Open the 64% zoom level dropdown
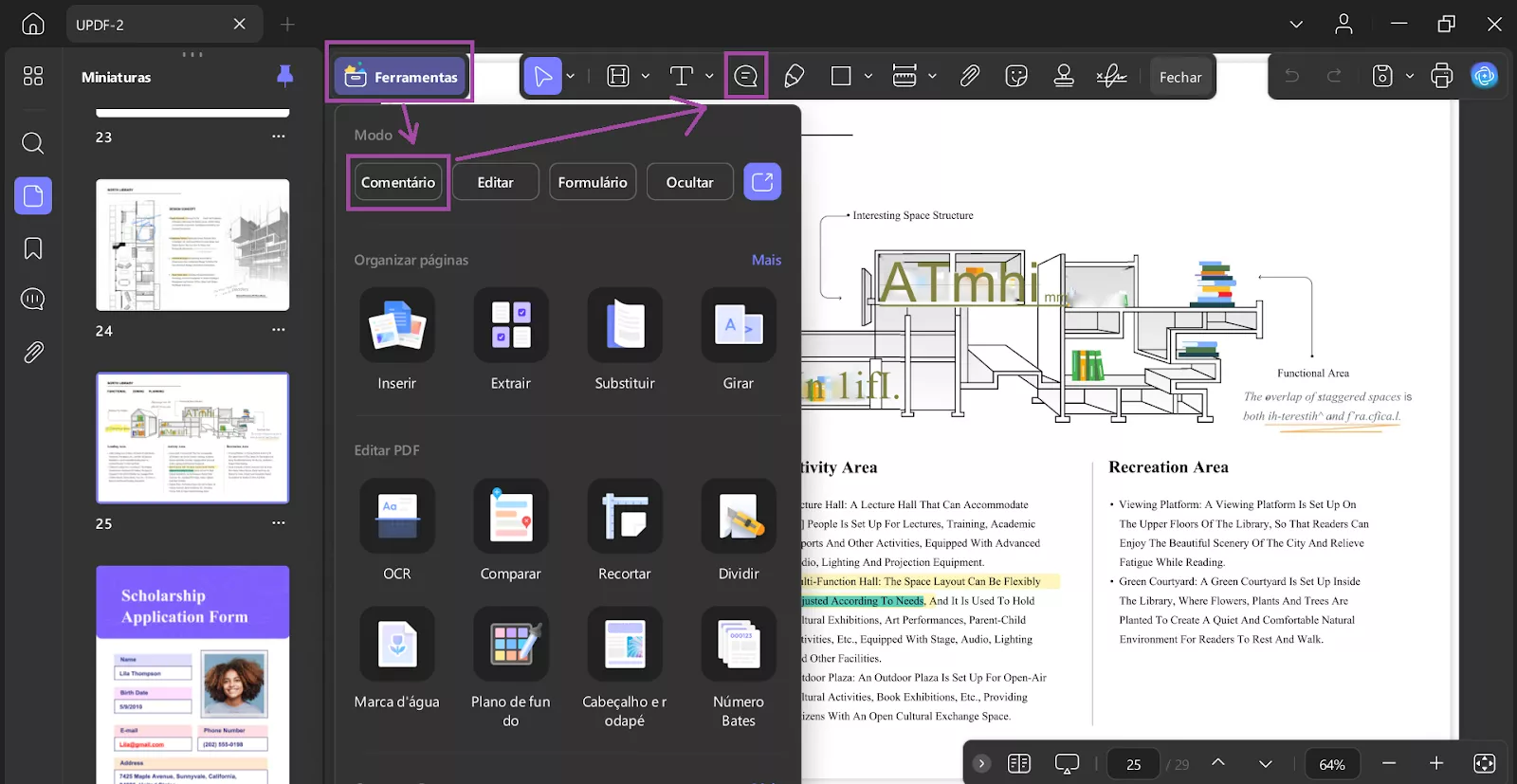 point(1331,764)
